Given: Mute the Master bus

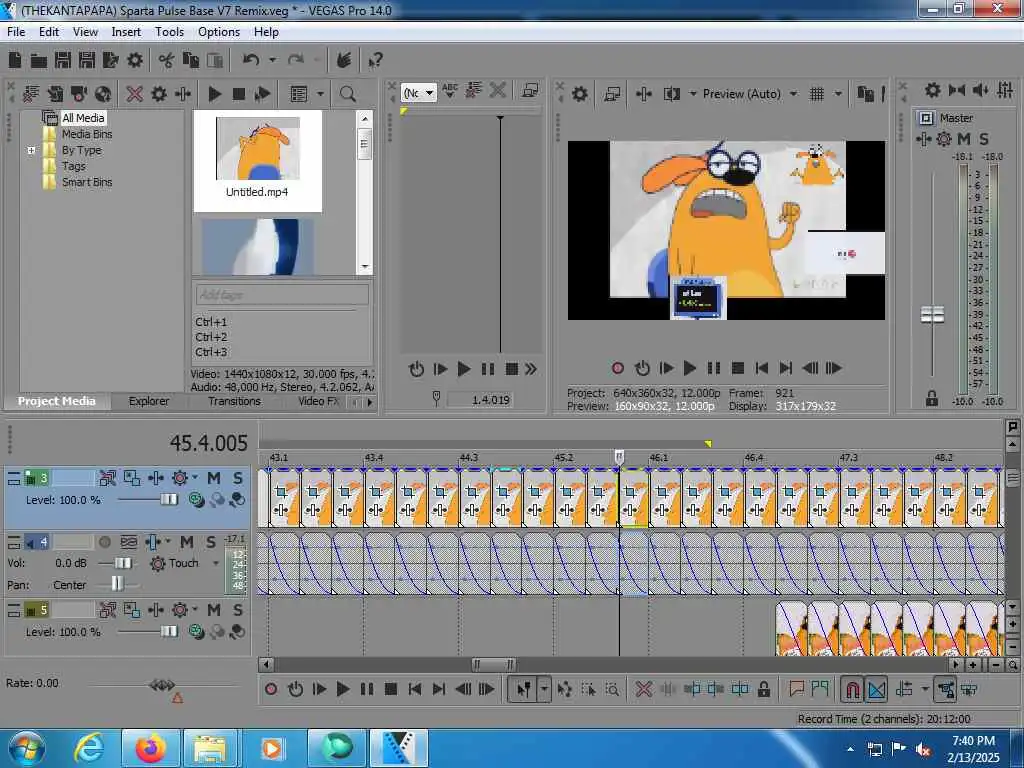Looking at the screenshot, I should 964,138.
